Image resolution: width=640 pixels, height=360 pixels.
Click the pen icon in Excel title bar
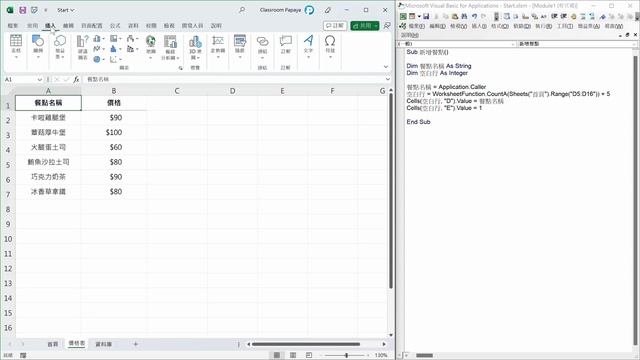point(328,10)
